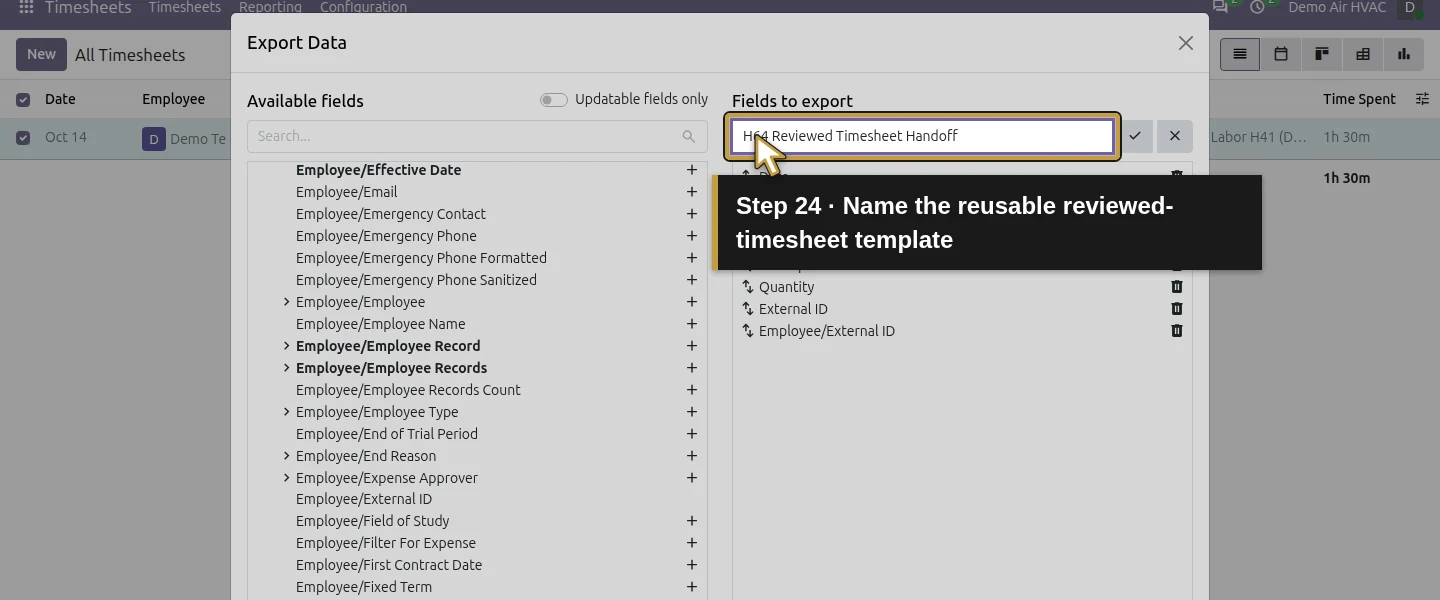Click External ID in Fields to export
Screen dimensions: 1440x600
pyautogui.click(x=793, y=309)
